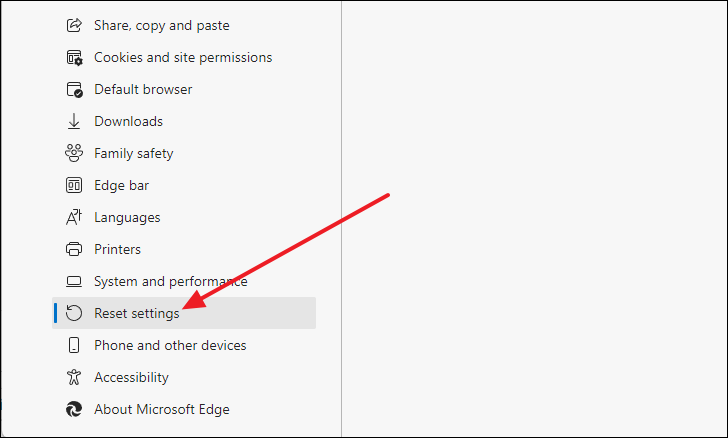Go to Downloads settings page
This screenshot has height=438, width=728.
pyautogui.click(x=128, y=121)
